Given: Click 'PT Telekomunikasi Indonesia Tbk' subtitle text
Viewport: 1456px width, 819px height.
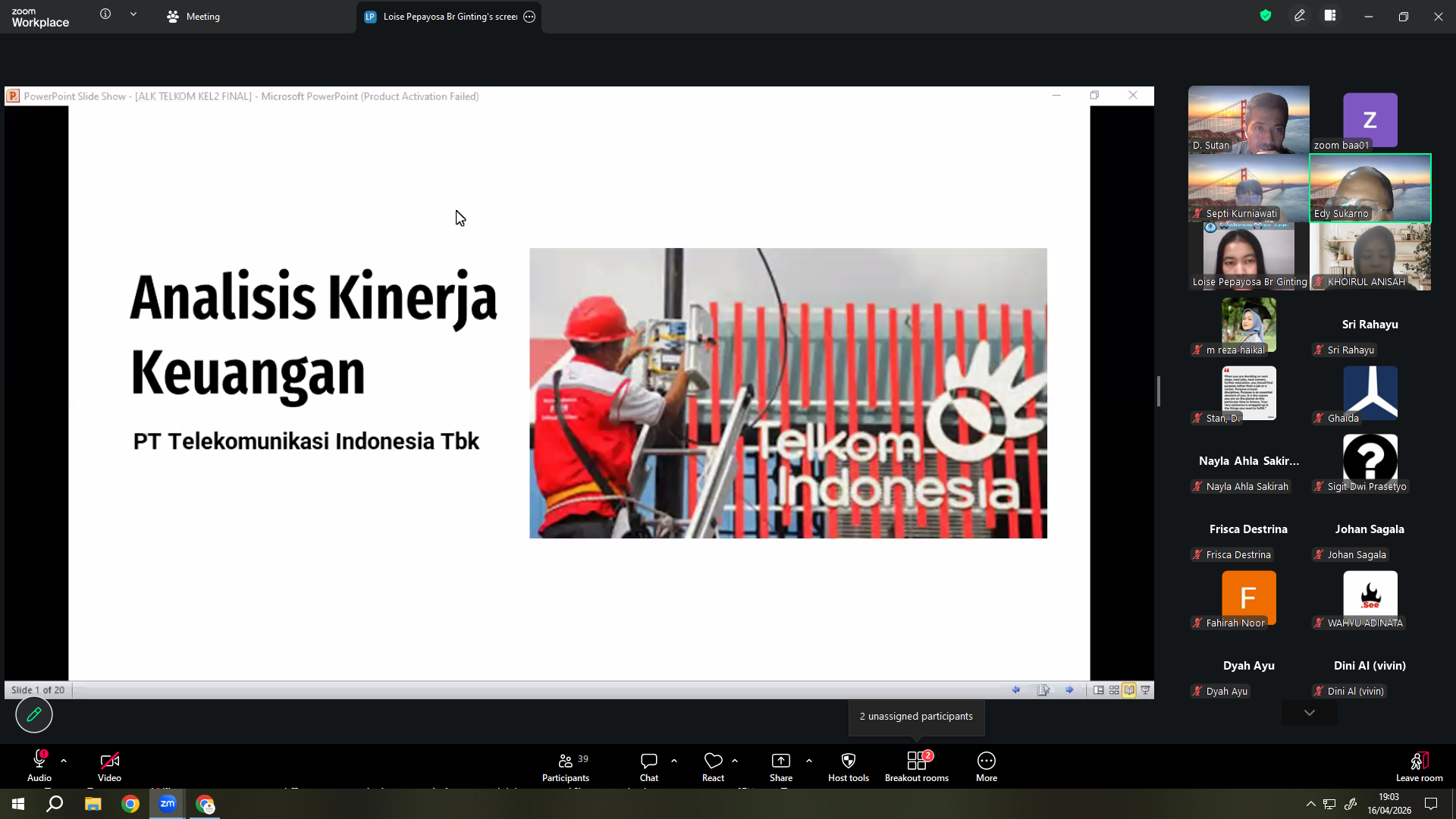Looking at the screenshot, I should click(x=306, y=441).
